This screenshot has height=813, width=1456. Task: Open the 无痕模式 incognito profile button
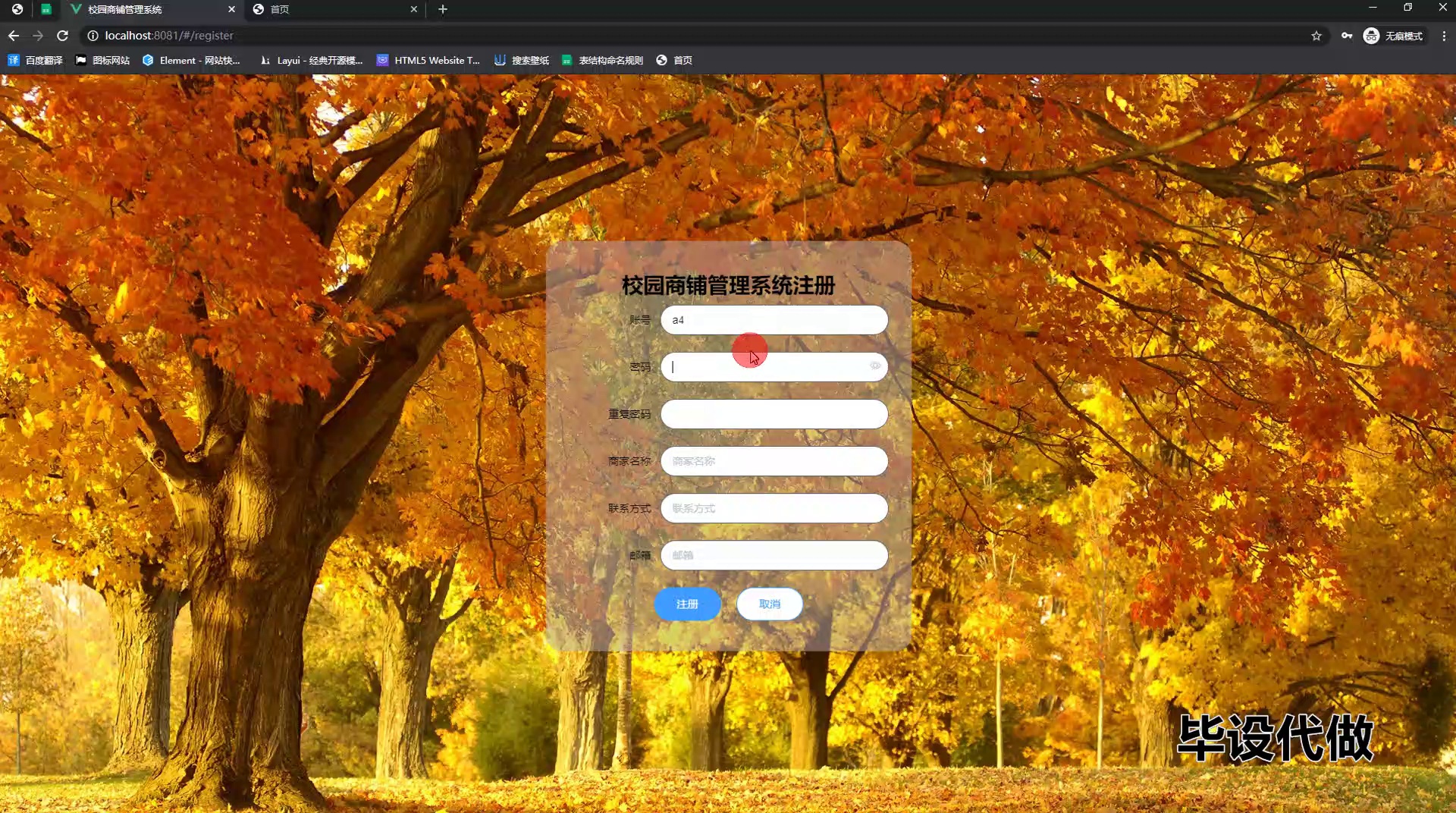click(1393, 36)
